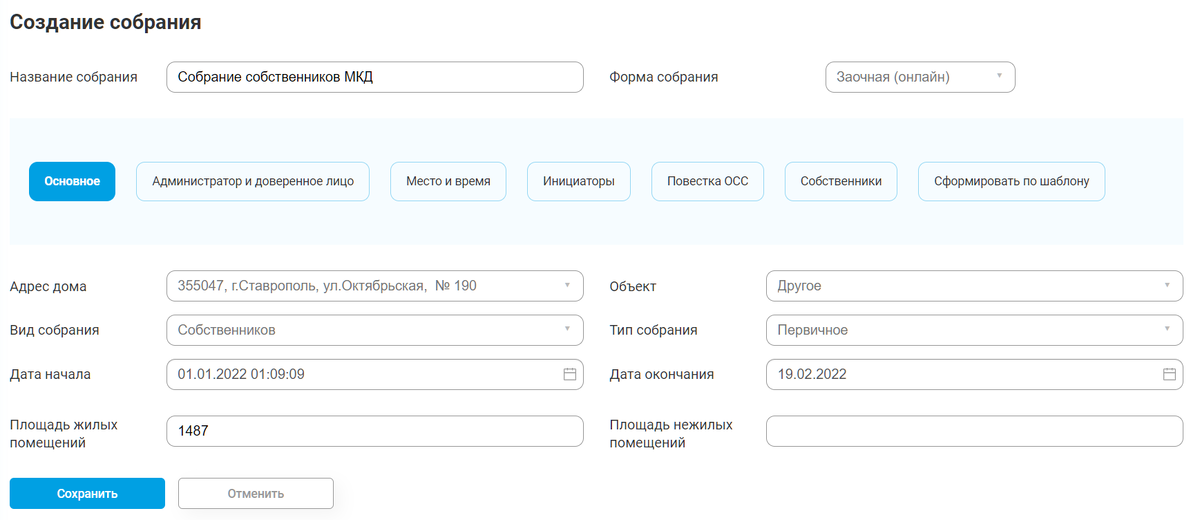This screenshot has width=1200, height=520.
Task: Open calendar icon in Дата начала field
Action: (x=570, y=375)
